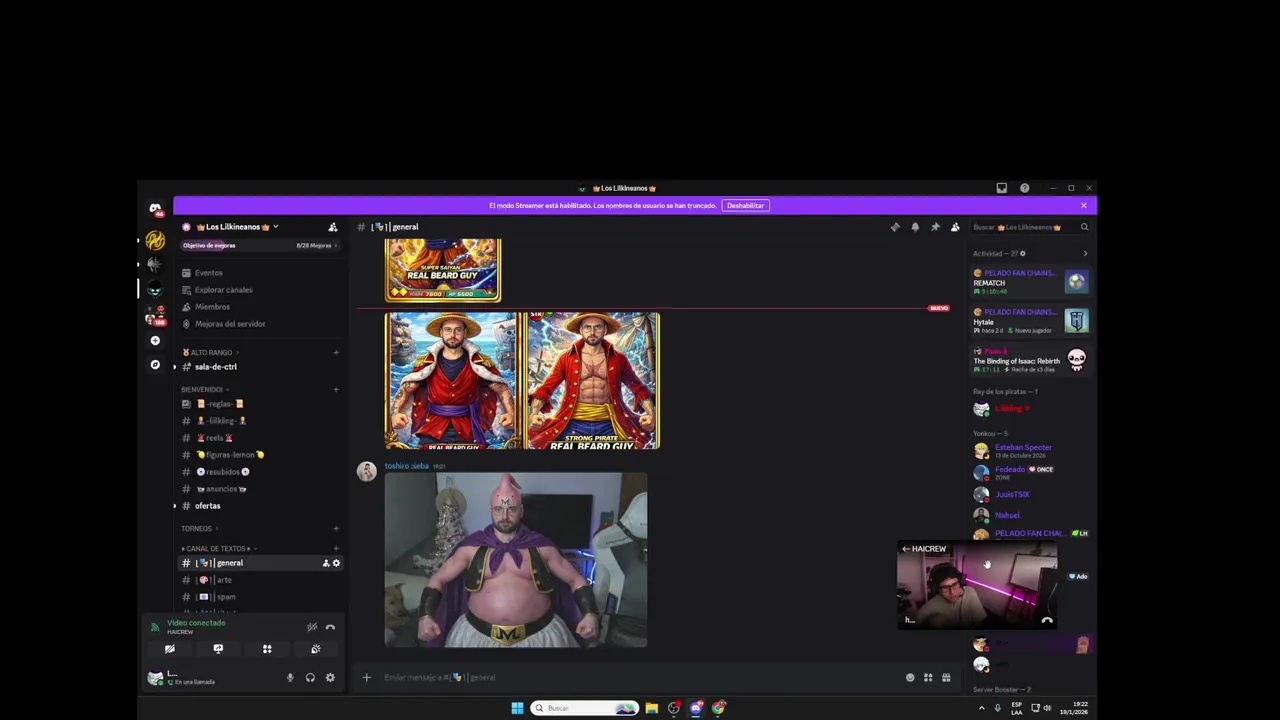Toggle the member list visibility

(x=955, y=227)
